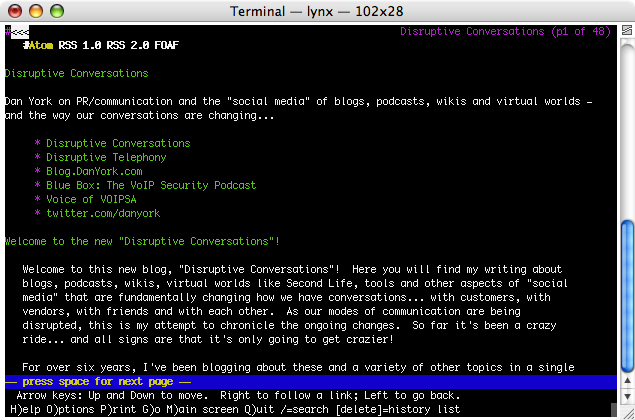This screenshot has width=635, height=420.
Task: Go to the twitter.com/danyork link
Action: click(102, 213)
